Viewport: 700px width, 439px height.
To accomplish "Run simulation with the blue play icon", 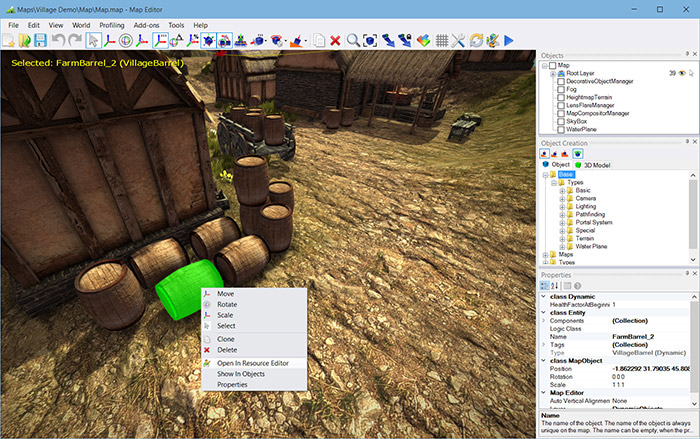I will pos(509,41).
